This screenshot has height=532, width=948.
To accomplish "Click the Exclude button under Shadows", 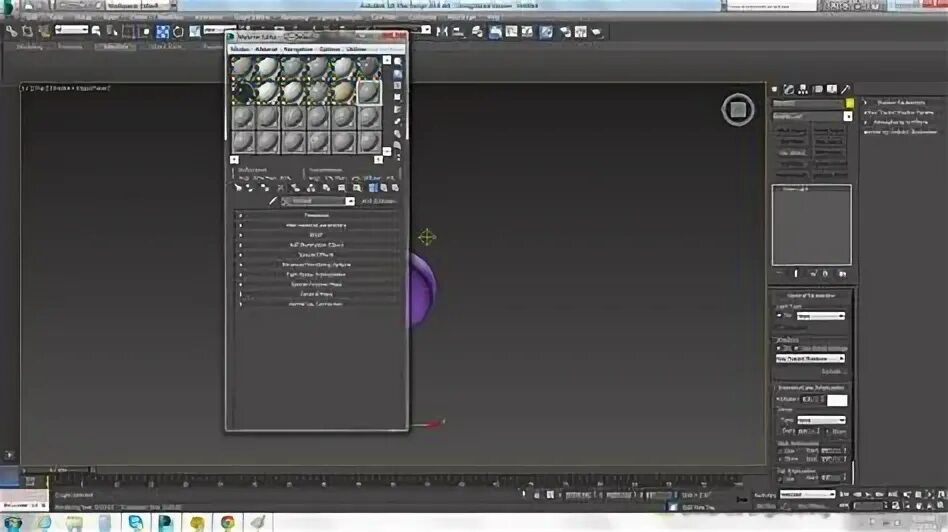I will tap(834, 371).
